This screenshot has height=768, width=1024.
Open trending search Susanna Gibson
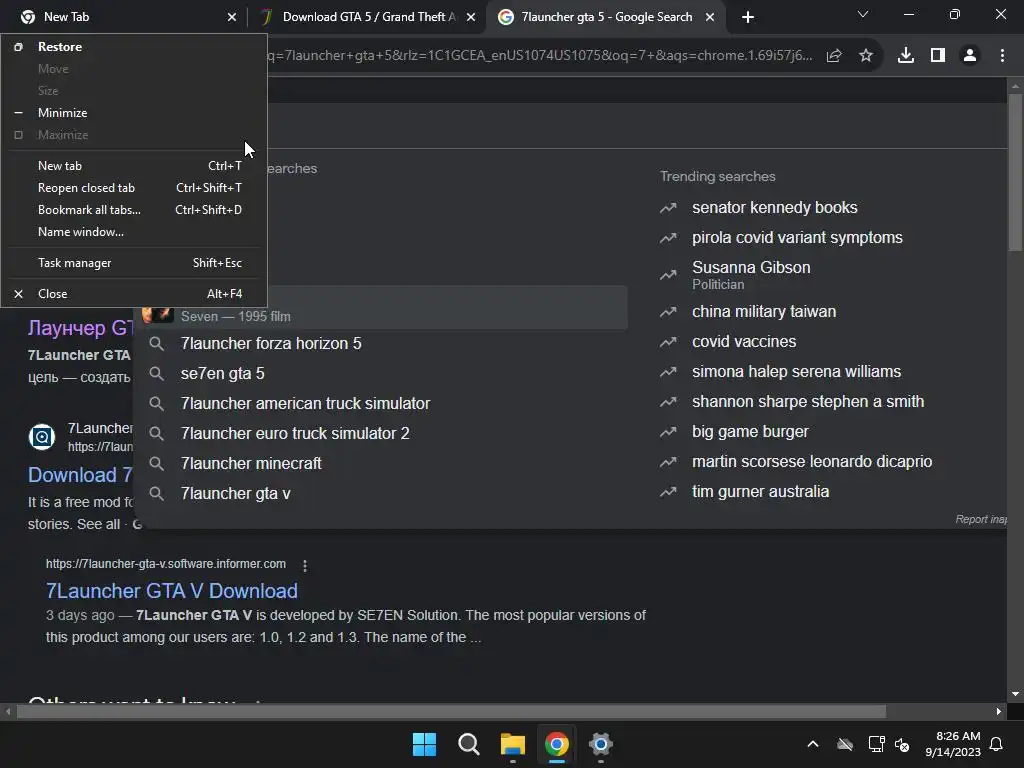pos(751,275)
